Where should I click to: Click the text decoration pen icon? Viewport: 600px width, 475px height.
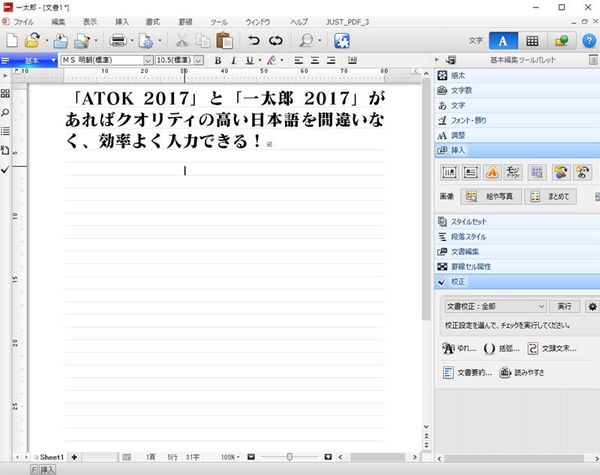271,60
